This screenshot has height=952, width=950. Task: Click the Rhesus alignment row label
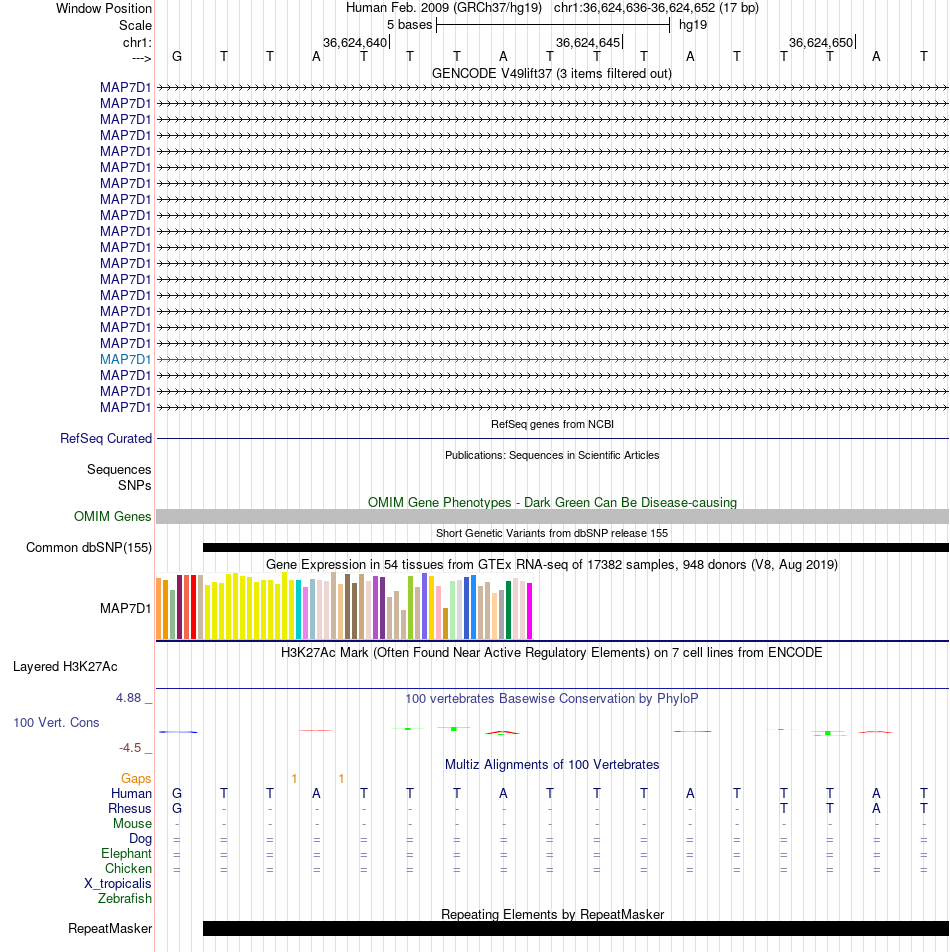coord(130,809)
